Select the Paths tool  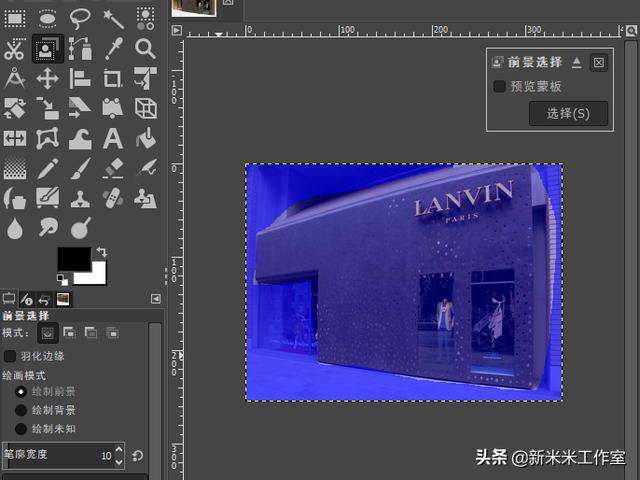click(x=80, y=49)
